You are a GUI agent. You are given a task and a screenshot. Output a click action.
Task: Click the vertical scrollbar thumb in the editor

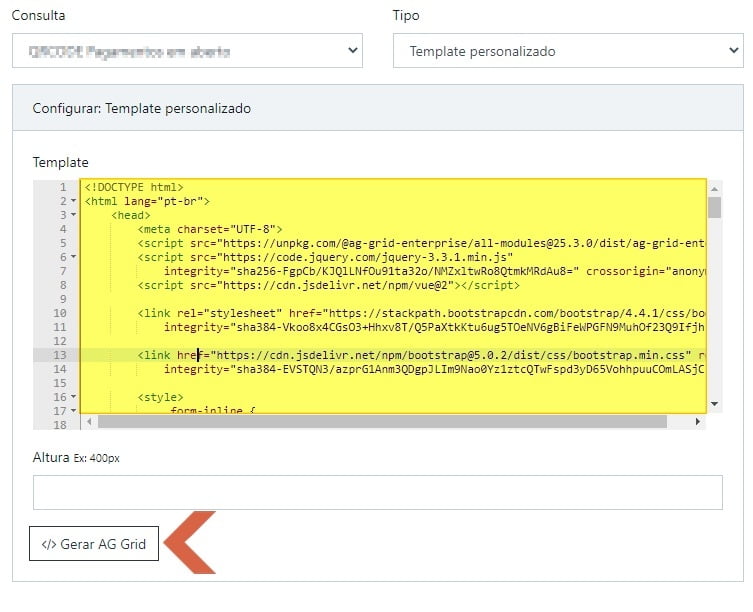click(x=714, y=207)
